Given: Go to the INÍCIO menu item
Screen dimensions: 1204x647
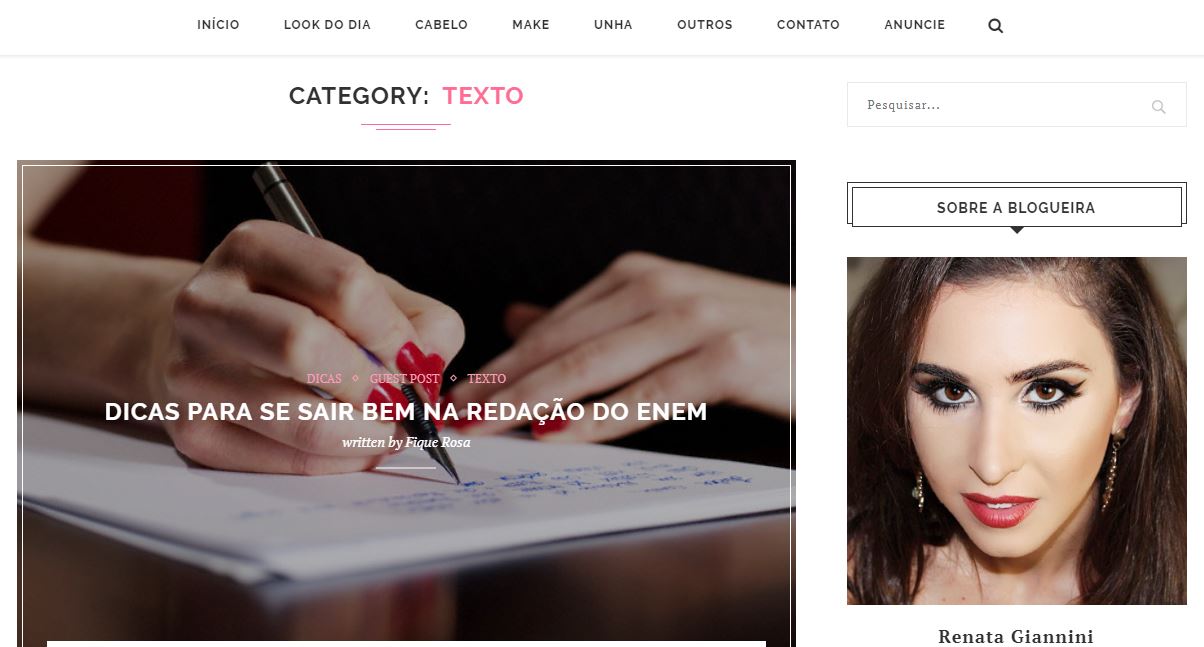Looking at the screenshot, I should (218, 25).
